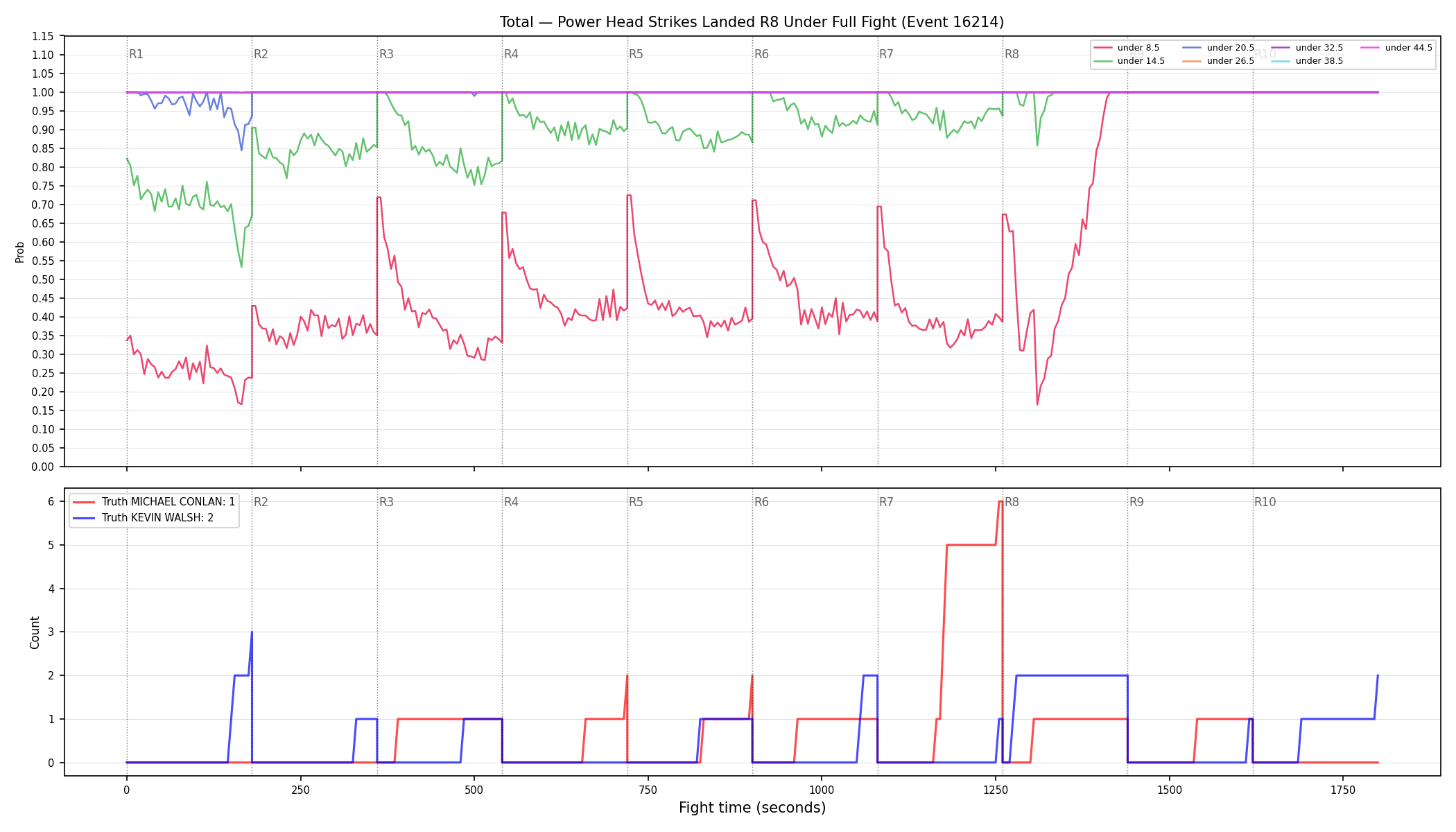
Task: Click the 3 tick on the Count axis
Action: click(x=51, y=632)
